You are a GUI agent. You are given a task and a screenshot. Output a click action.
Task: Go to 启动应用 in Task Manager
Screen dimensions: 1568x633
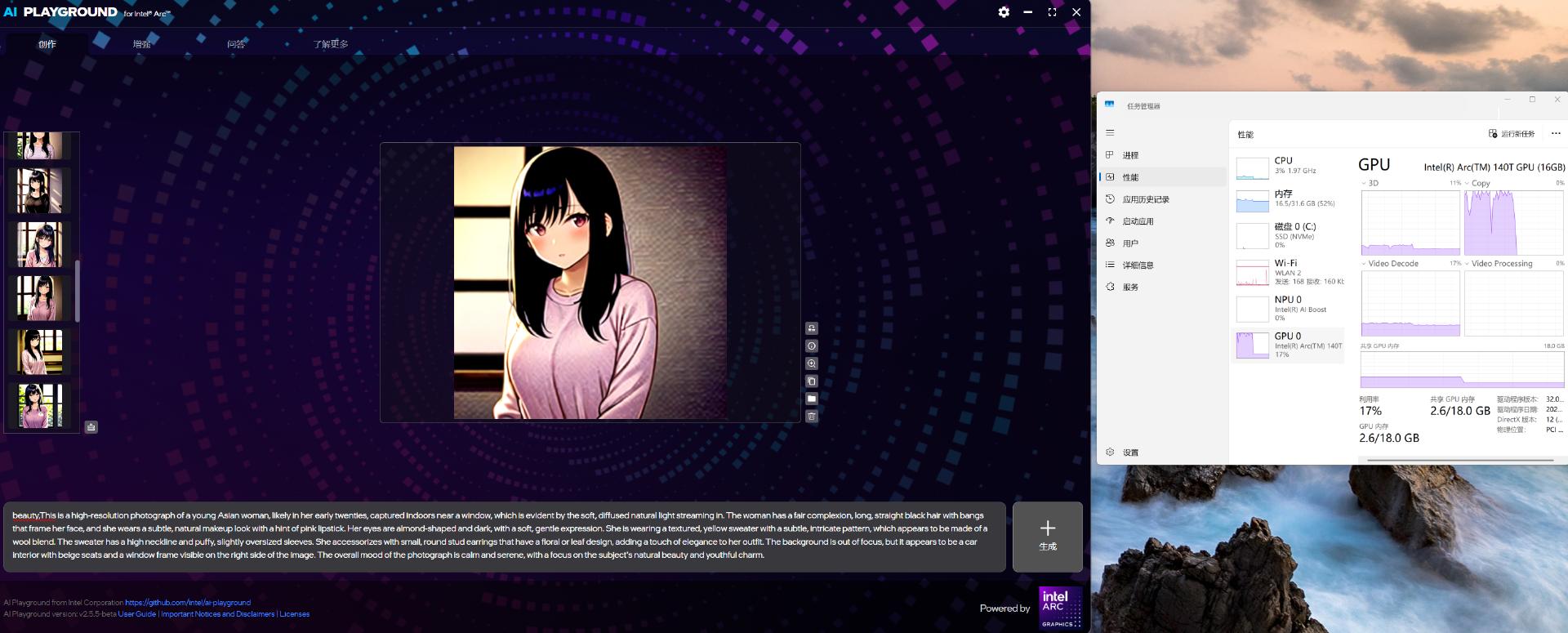tap(1162, 221)
